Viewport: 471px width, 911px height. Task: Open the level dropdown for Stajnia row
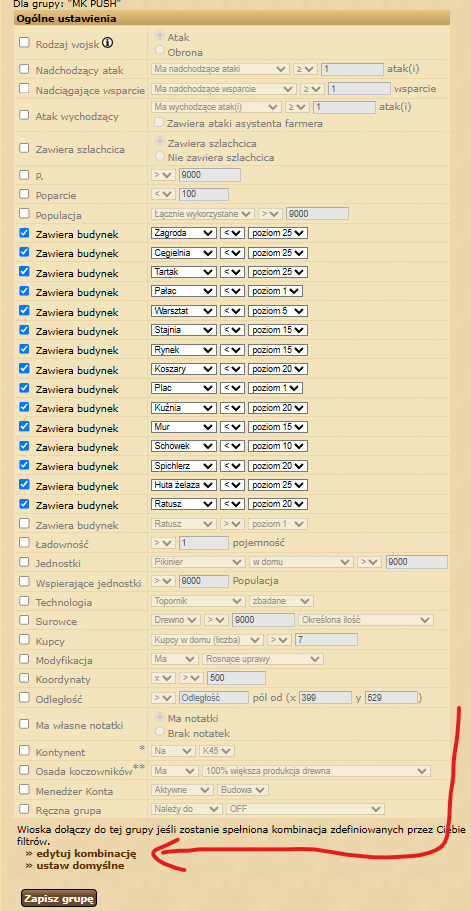[x=278, y=330]
